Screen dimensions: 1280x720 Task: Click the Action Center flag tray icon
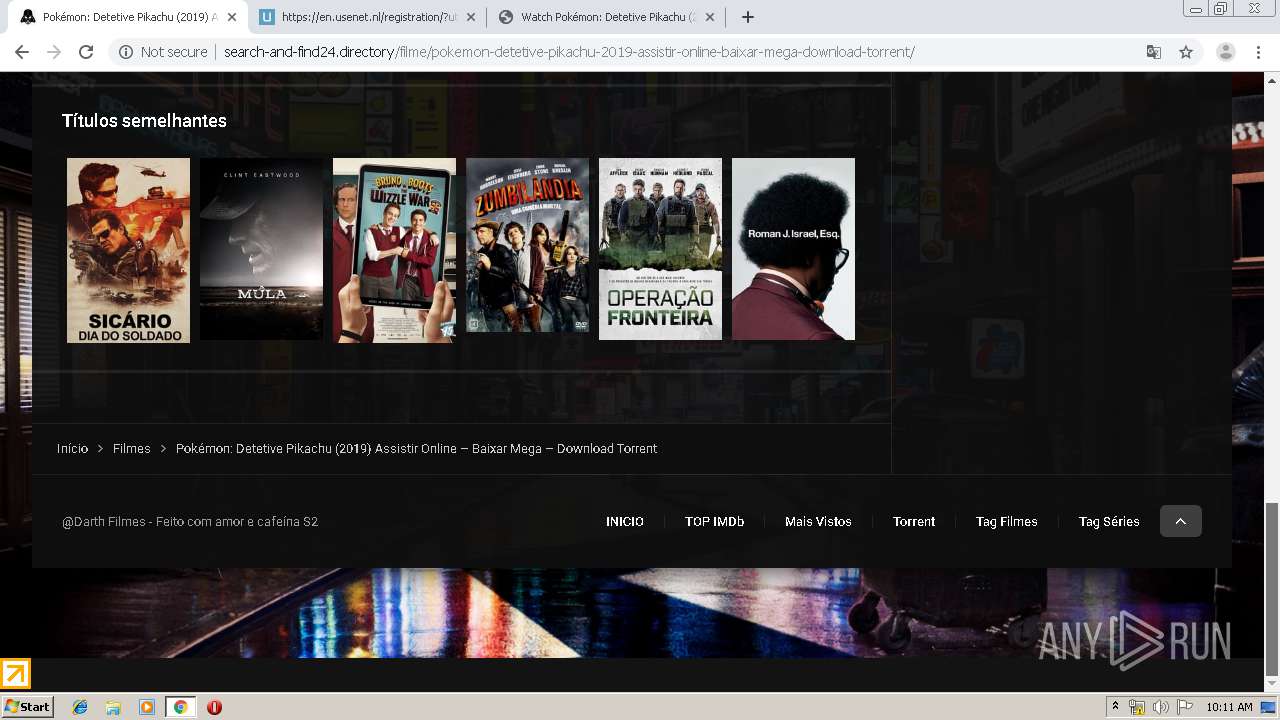pyautogui.click(x=1185, y=707)
